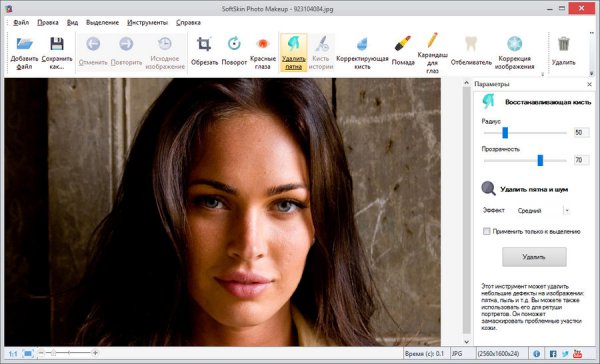Viewport: 600px width, 364px height.
Task: Click the portrait photo on the canvas
Action: 222,212
